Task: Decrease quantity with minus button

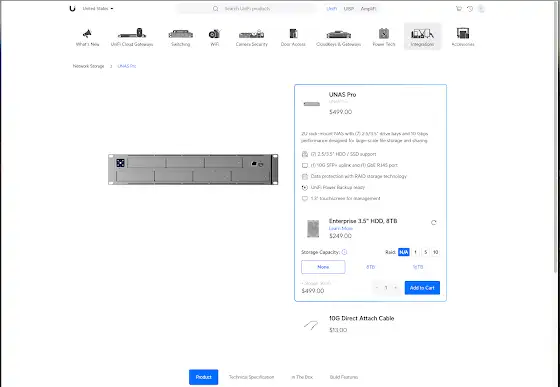Action: [x=377, y=288]
